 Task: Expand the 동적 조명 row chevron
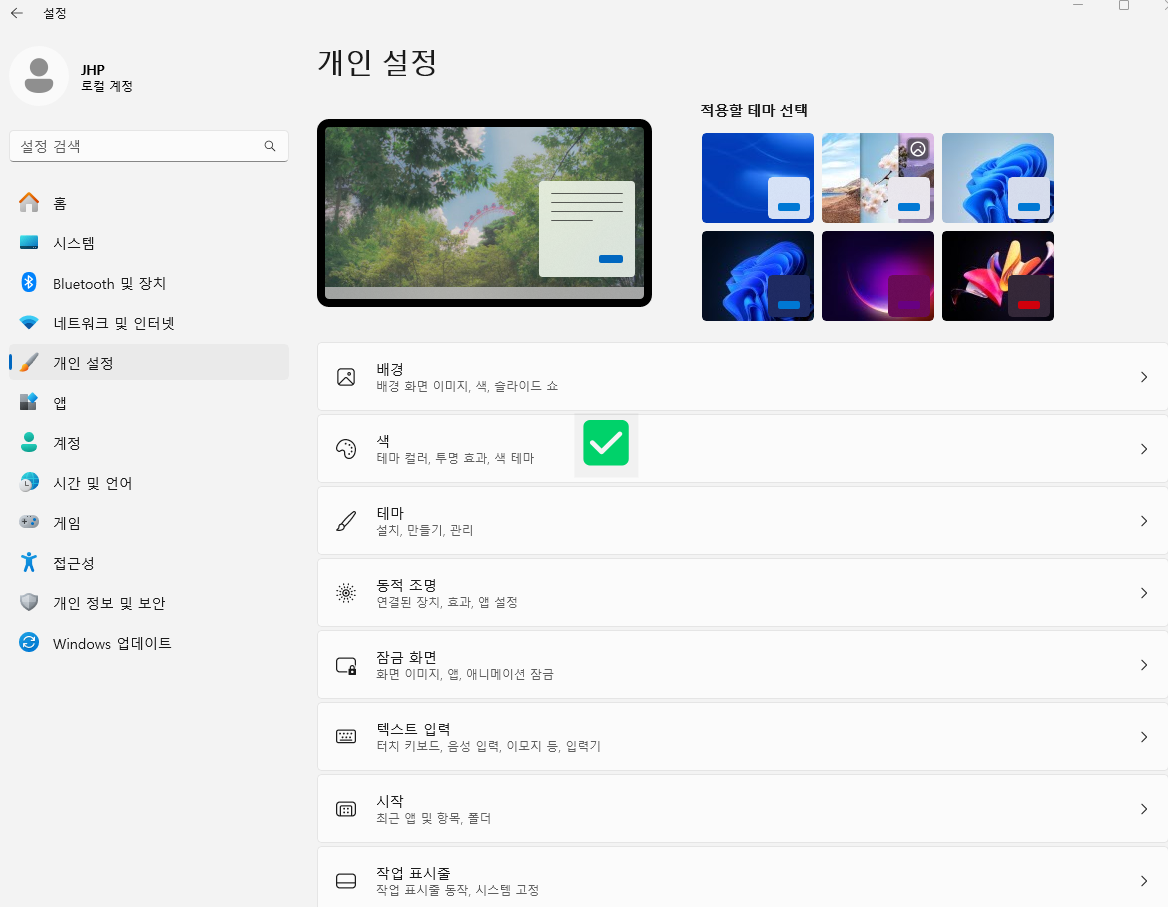[x=1143, y=593]
